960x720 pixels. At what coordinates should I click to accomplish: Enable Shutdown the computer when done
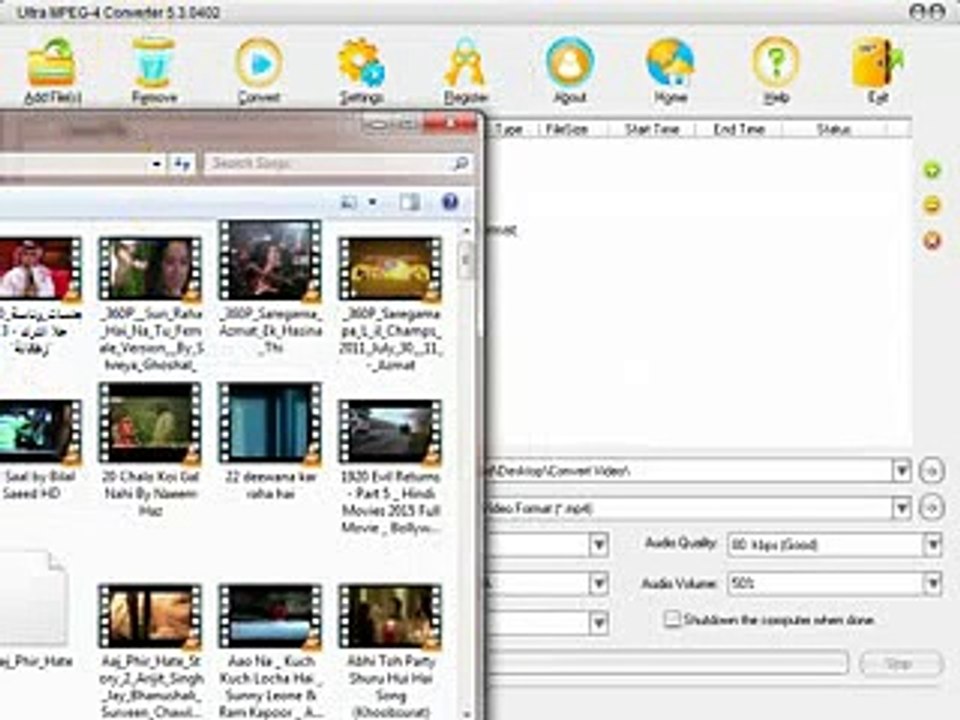[x=672, y=620]
